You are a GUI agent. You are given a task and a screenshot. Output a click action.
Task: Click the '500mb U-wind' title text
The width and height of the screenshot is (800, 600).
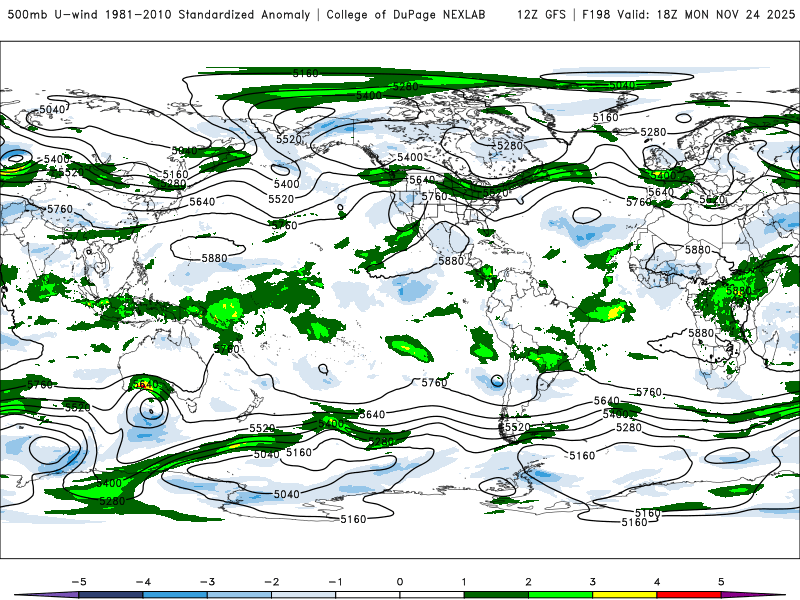click(x=52, y=15)
